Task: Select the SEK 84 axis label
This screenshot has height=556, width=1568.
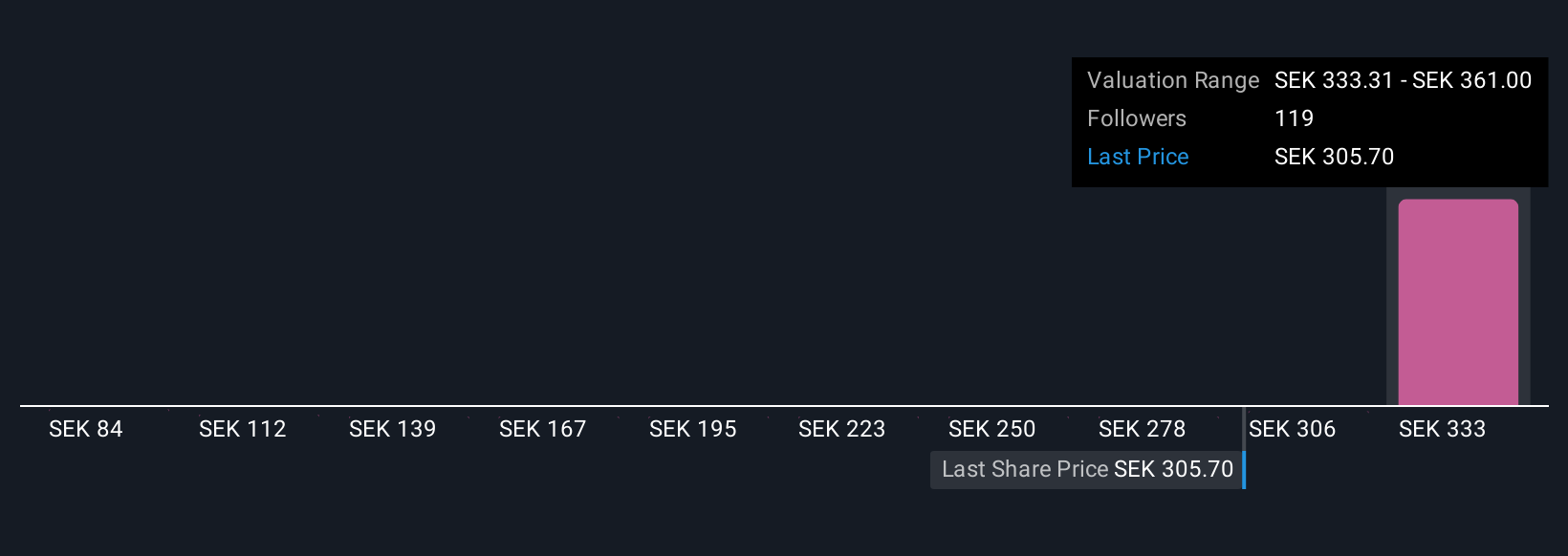Action: point(86,429)
